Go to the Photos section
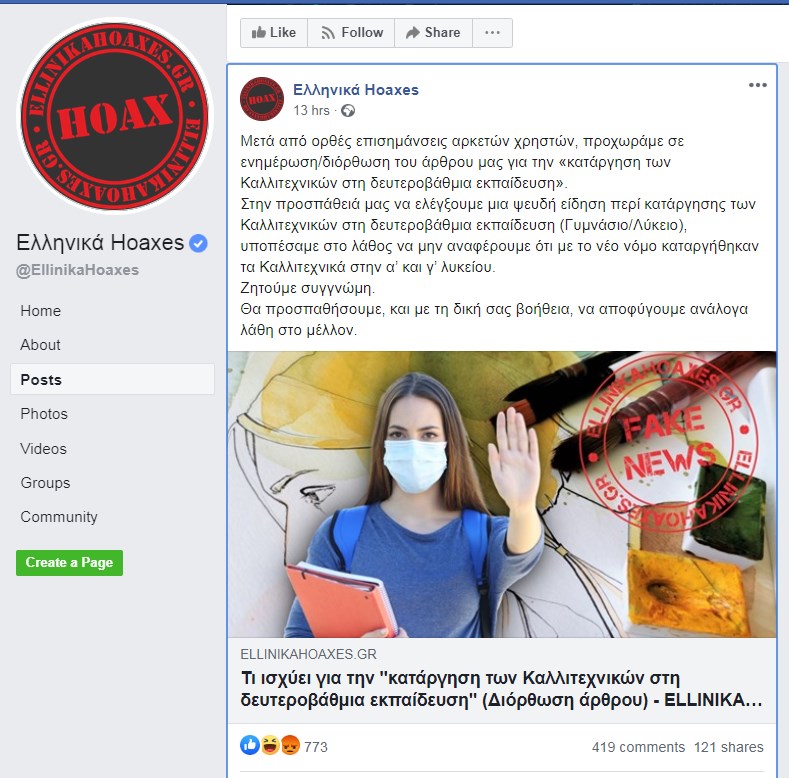The width and height of the screenshot is (789, 778). tap(44, 414)
